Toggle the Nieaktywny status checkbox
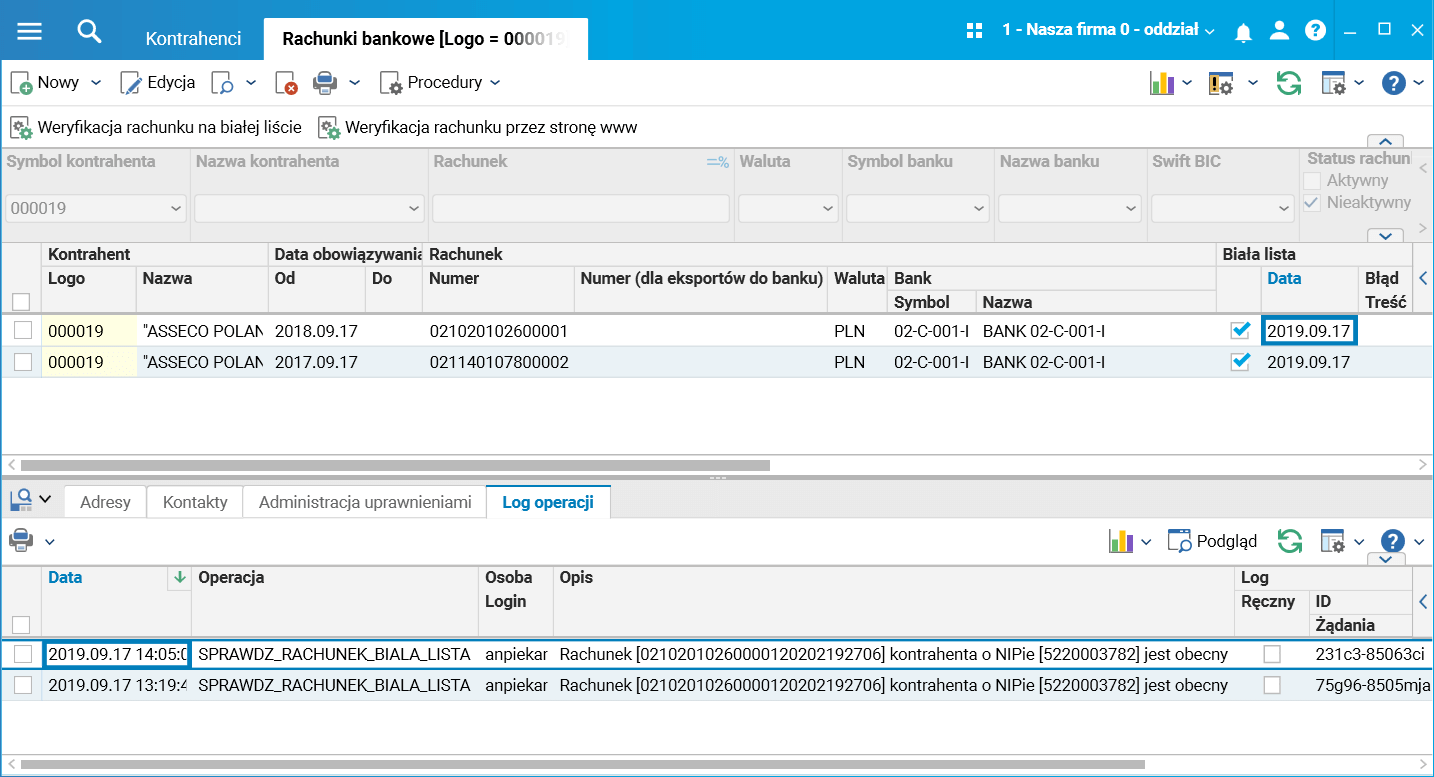Viewport: 1434px width, 777px height. click(x=1312, y=203)
